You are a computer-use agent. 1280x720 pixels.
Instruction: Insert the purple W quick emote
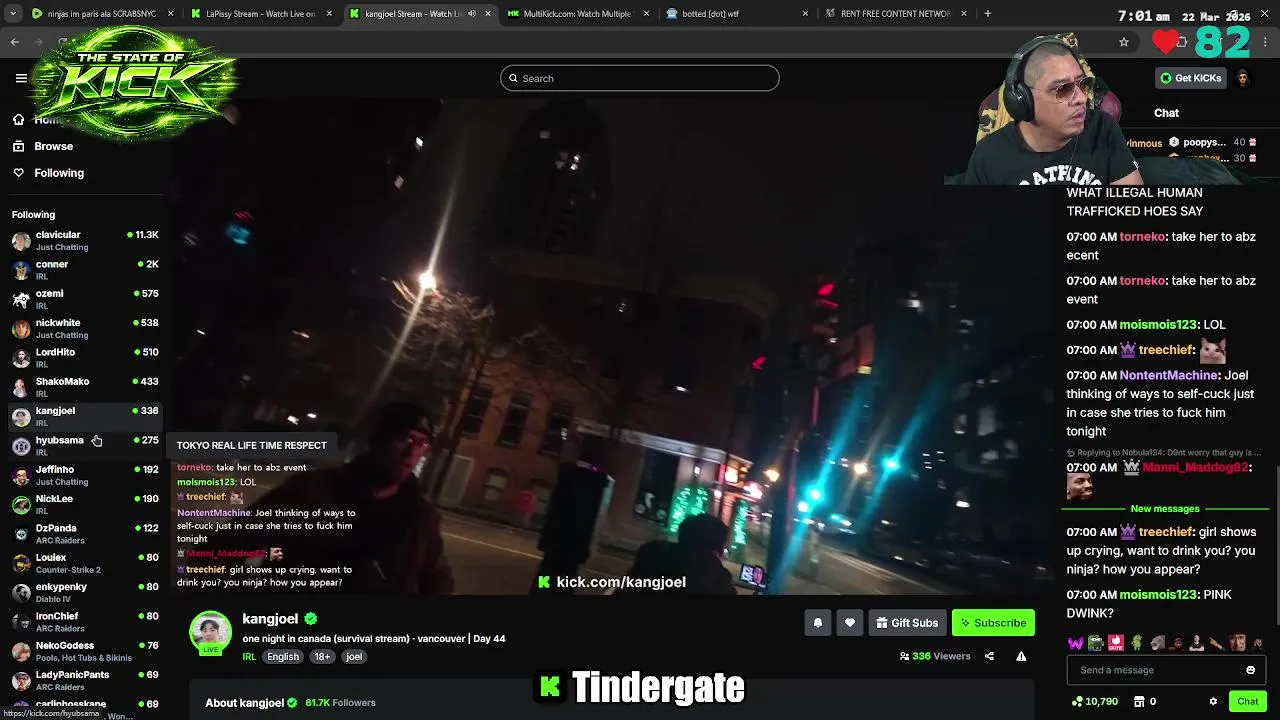pyautogui.click(x=1075, y=643)
